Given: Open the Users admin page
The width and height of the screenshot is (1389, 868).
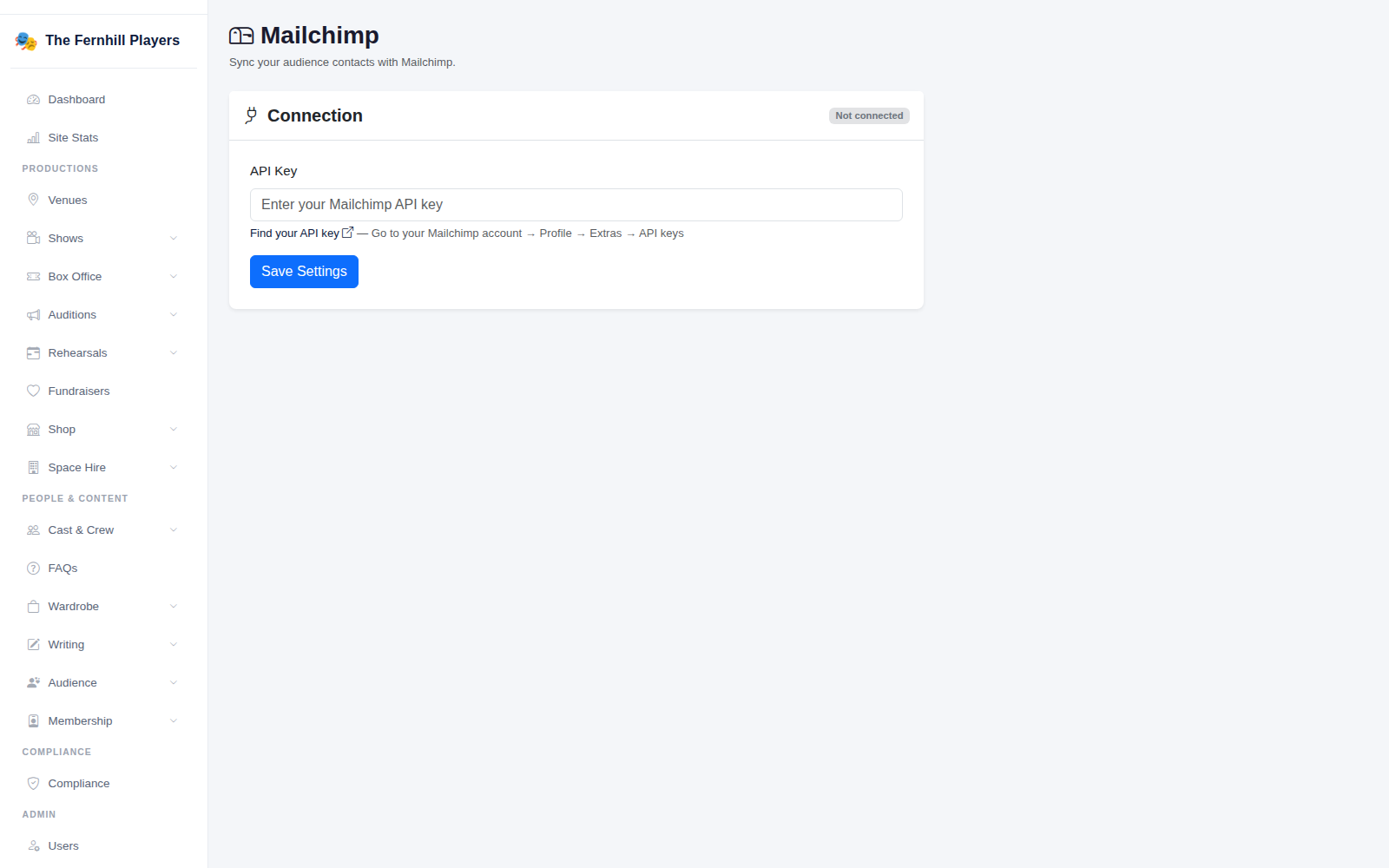Looking at the screenshot, I should pos(103,846).
